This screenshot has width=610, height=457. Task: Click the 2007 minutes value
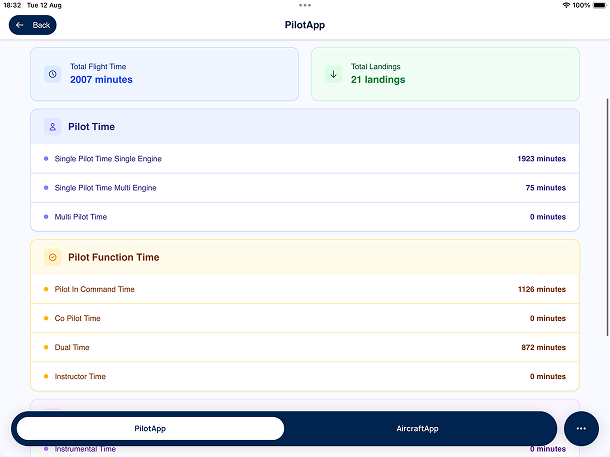tap(101, 80)
